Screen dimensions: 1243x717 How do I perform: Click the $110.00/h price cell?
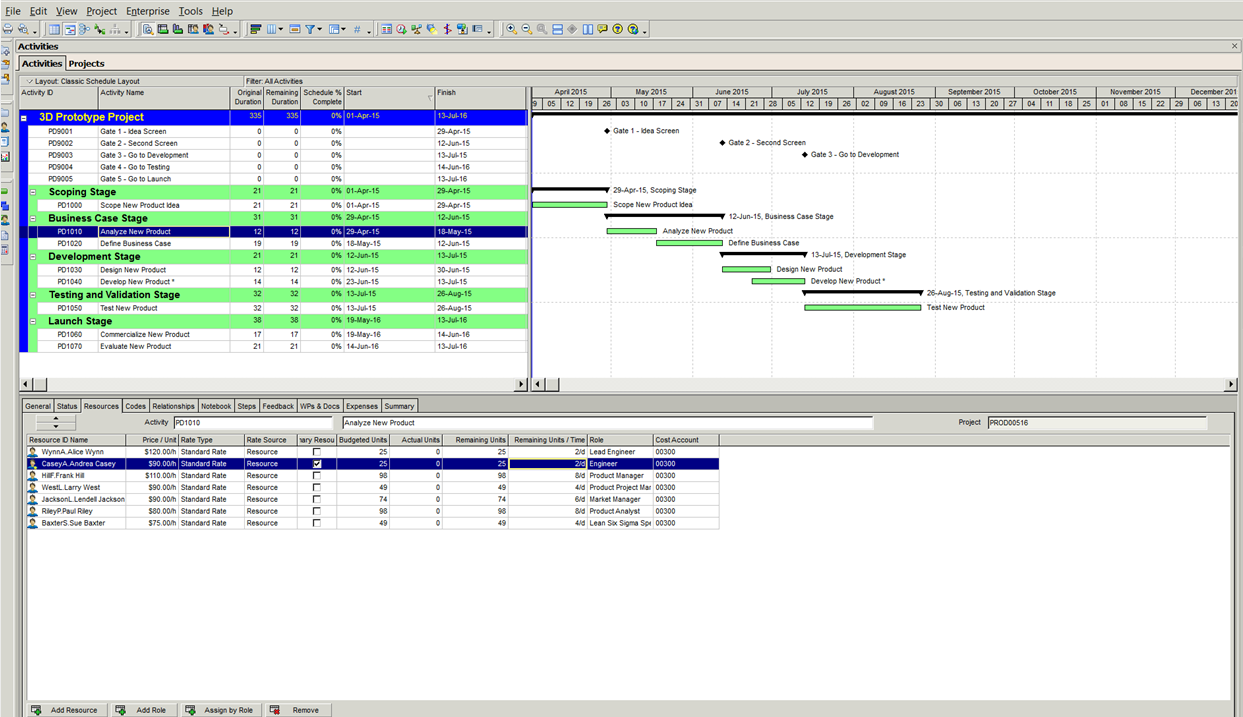(152, 476)
